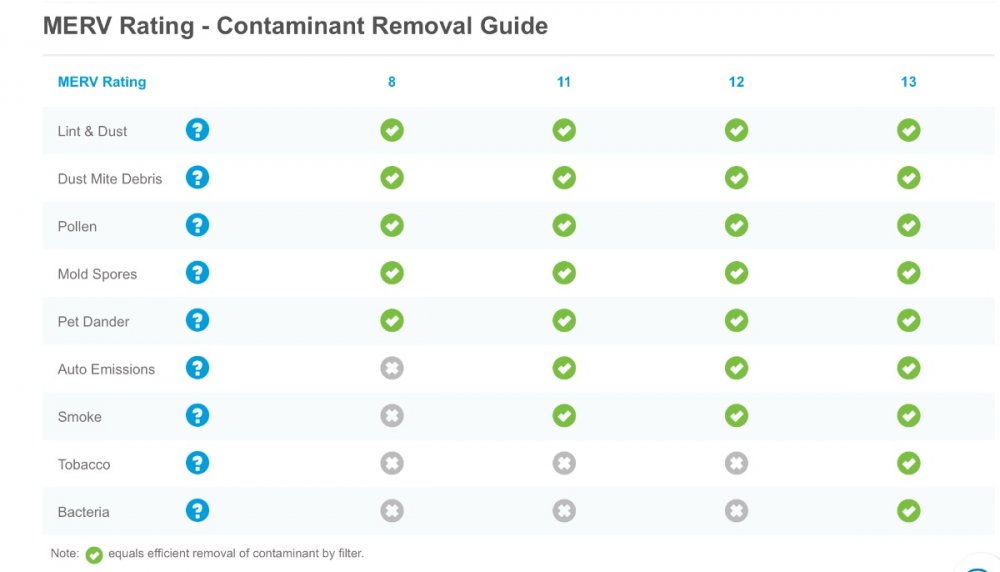The image size is (1000, 572).
Task: Click the question mark beside Smoke
Action: point(198,416)
